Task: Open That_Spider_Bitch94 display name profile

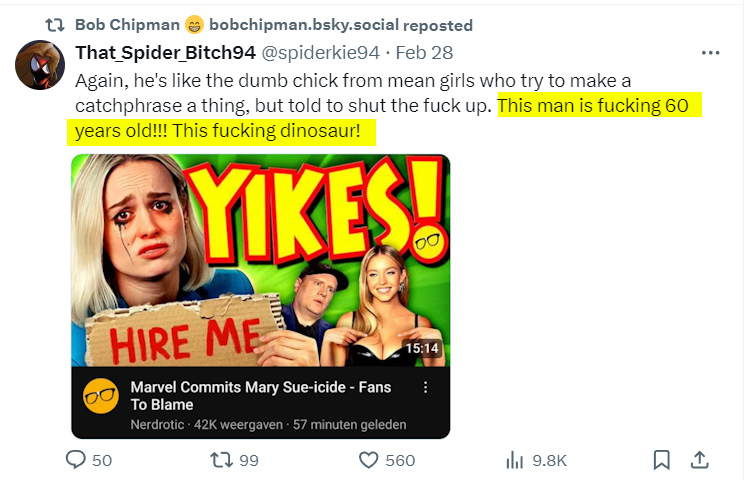Action: pyautogui.click(x=166, y=53)
